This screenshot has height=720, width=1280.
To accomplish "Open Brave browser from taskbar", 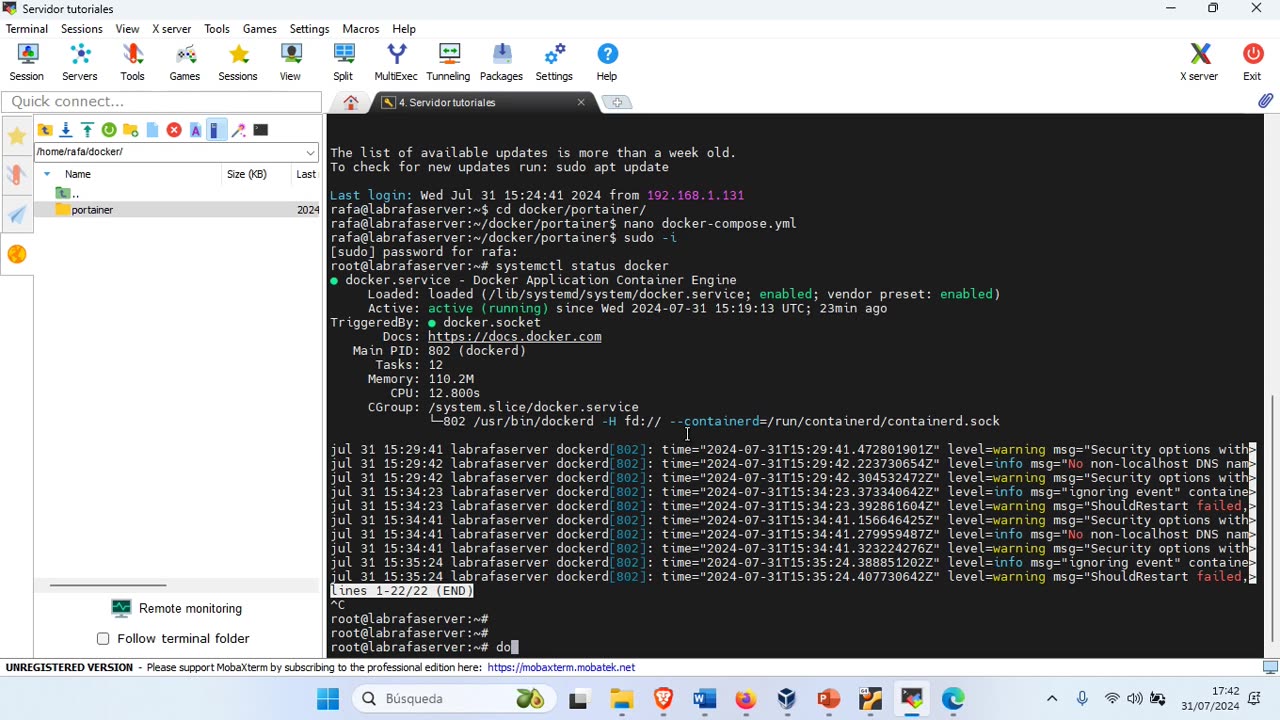I will [663, 699].
